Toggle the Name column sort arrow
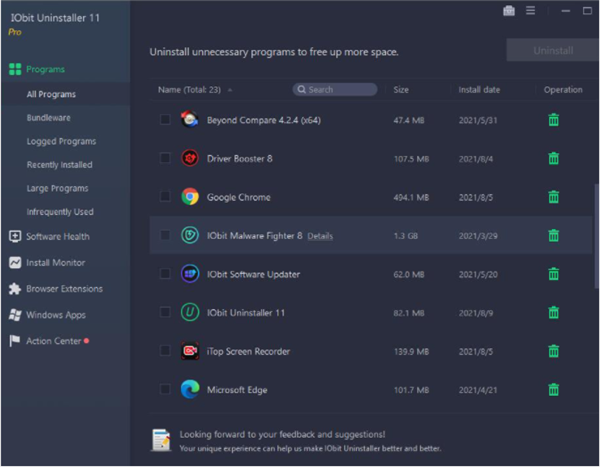 tap(230, 90)
